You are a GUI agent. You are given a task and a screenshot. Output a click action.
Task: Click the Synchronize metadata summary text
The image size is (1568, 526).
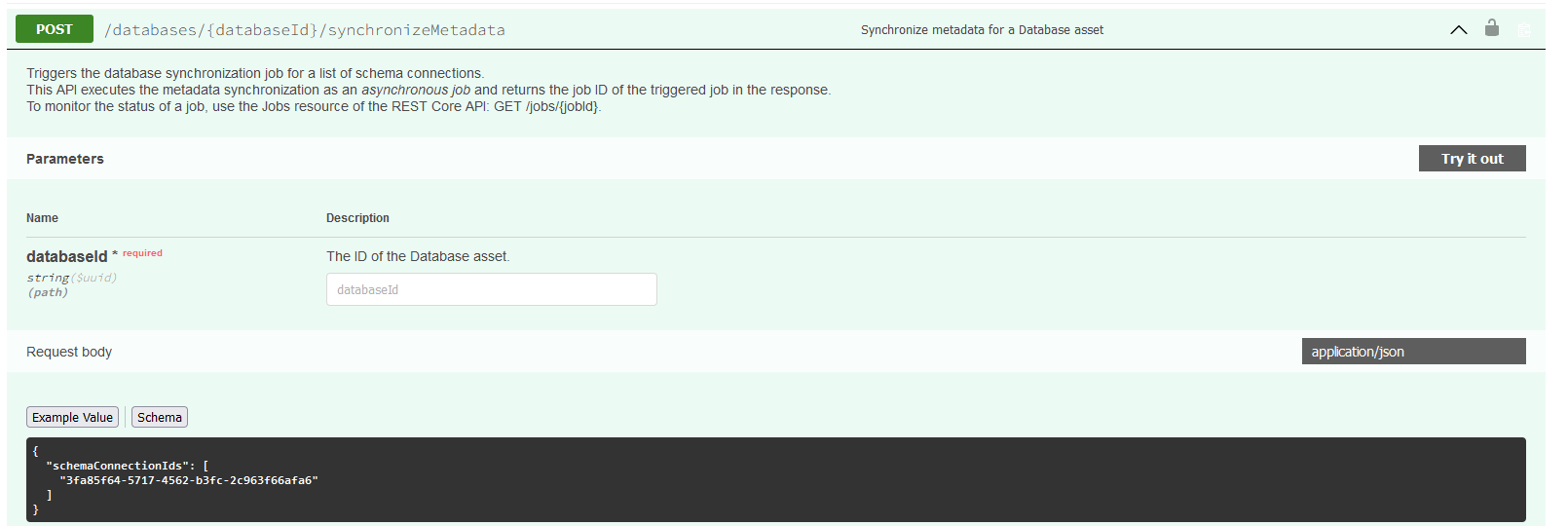pos(982,30)
